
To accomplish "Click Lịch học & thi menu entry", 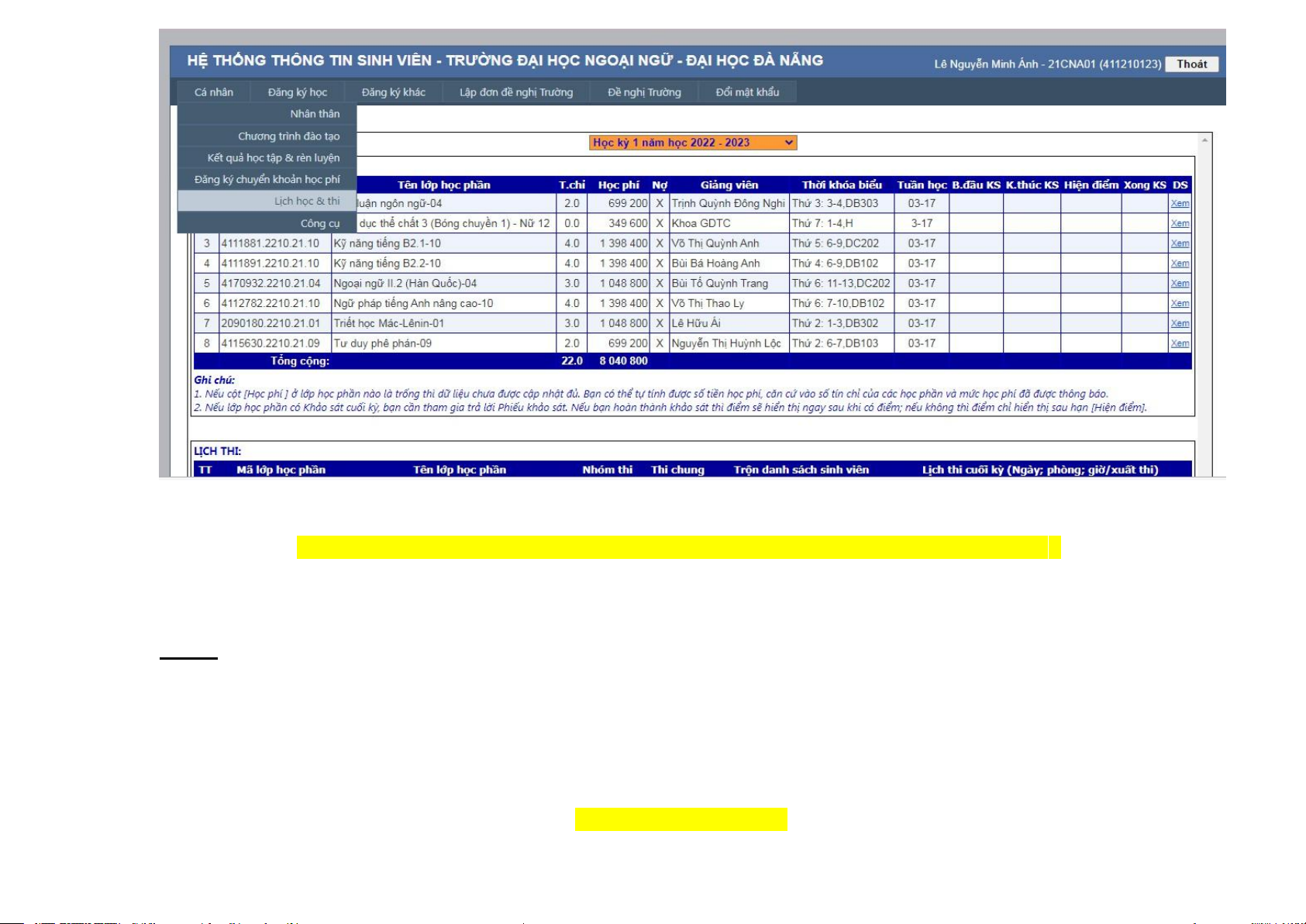I will pyautogui.click(x=307, y=202).
